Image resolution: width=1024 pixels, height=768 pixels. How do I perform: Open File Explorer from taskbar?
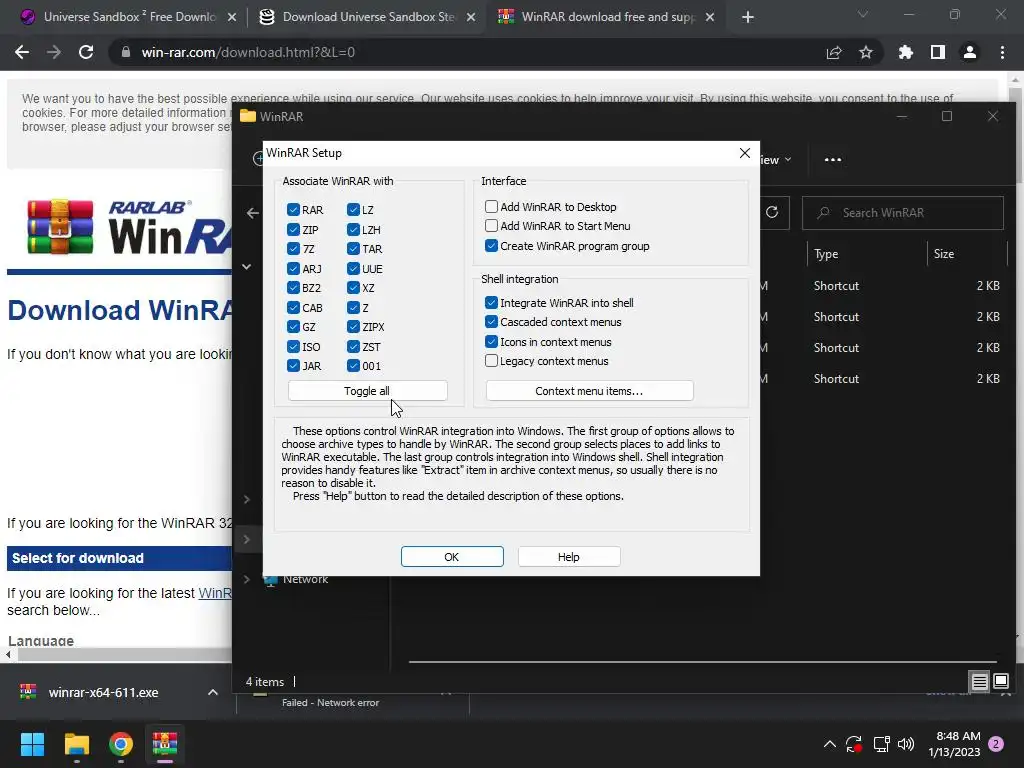(76, 744)
